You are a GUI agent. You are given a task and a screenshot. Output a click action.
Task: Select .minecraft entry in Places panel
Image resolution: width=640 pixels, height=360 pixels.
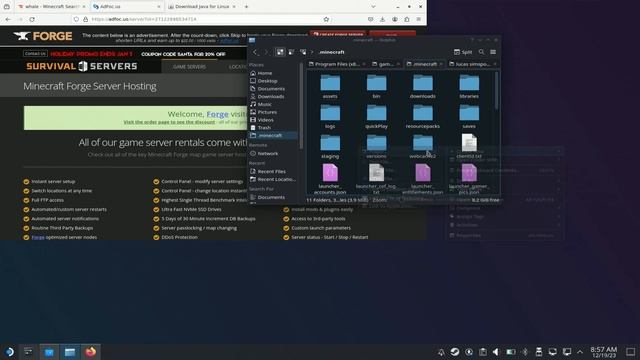(x=273, y=135)
